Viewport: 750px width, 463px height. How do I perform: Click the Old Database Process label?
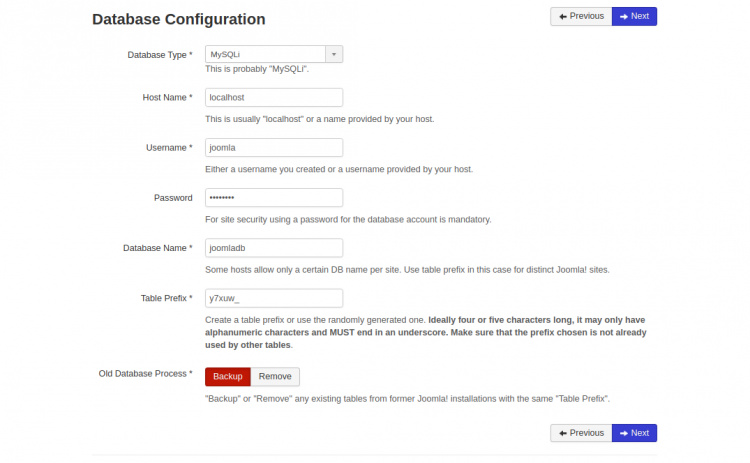click(x=144, y=373)
